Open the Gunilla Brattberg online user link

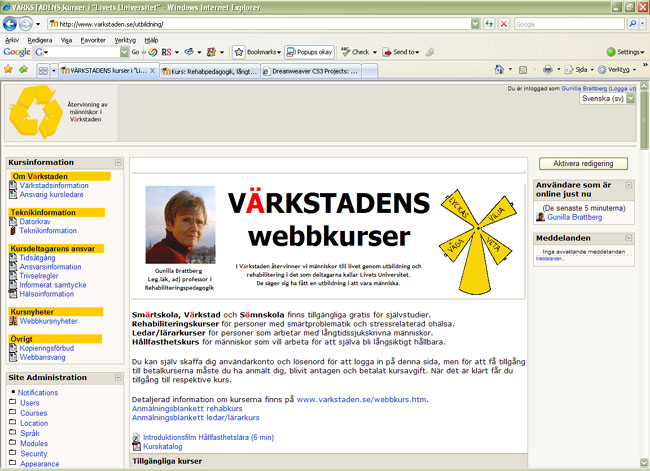[575, 217]
